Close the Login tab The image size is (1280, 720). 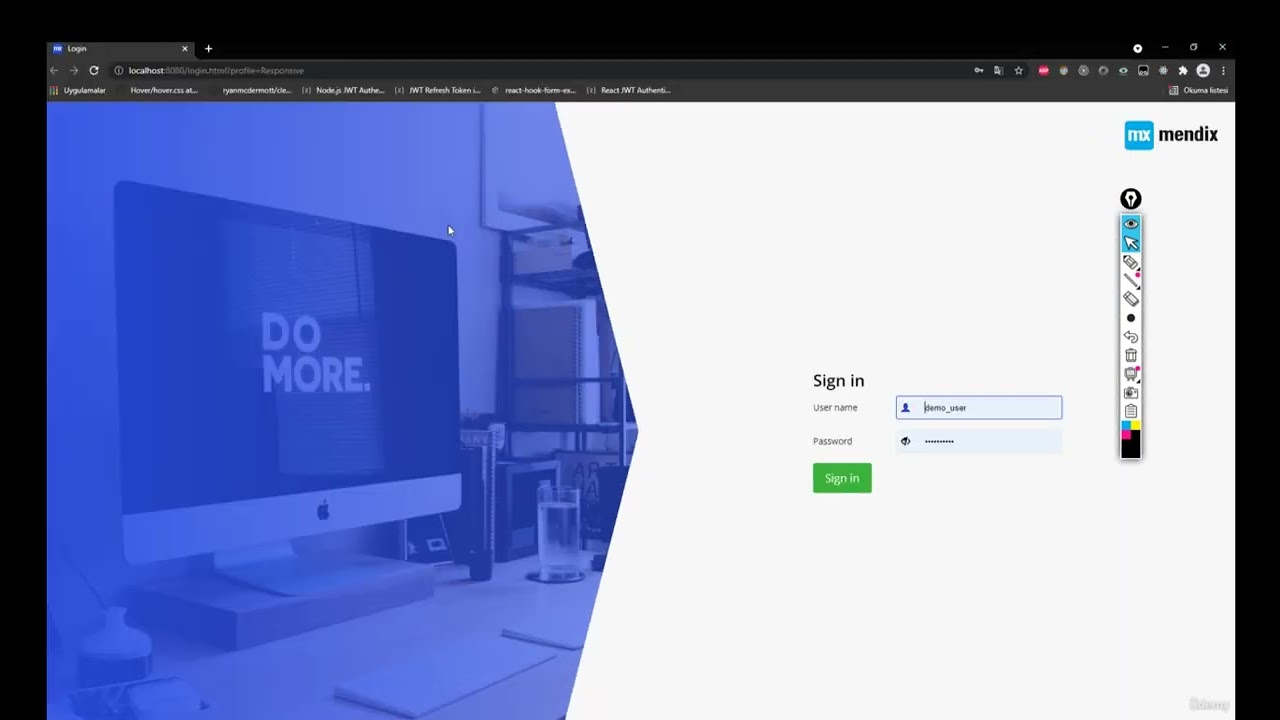184,48
